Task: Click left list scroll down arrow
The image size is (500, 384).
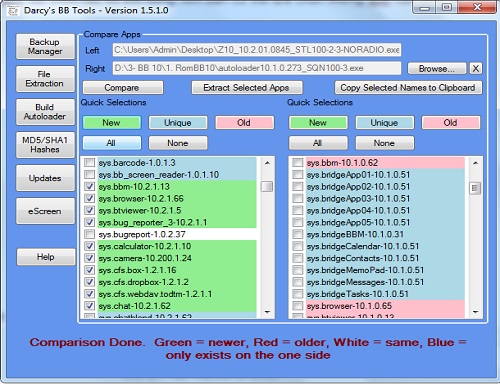Action: tap(267, 312)
